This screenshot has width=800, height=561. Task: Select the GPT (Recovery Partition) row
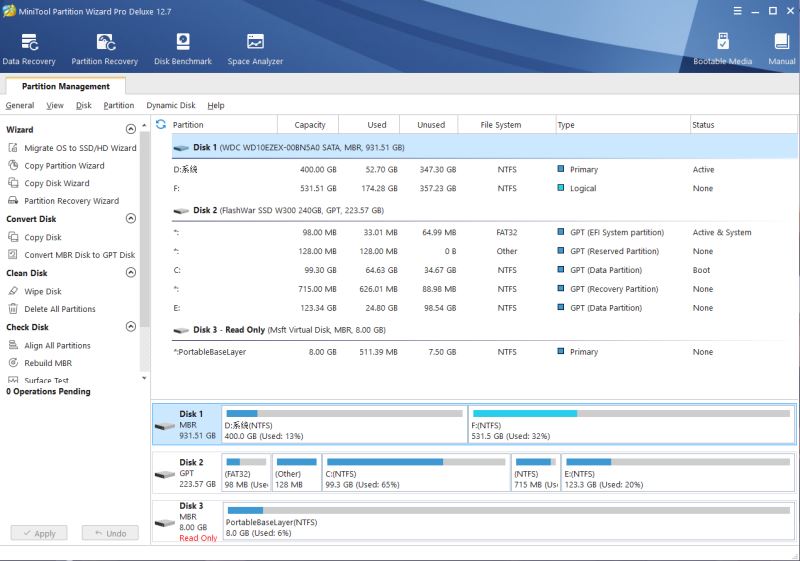click(484, 289)
